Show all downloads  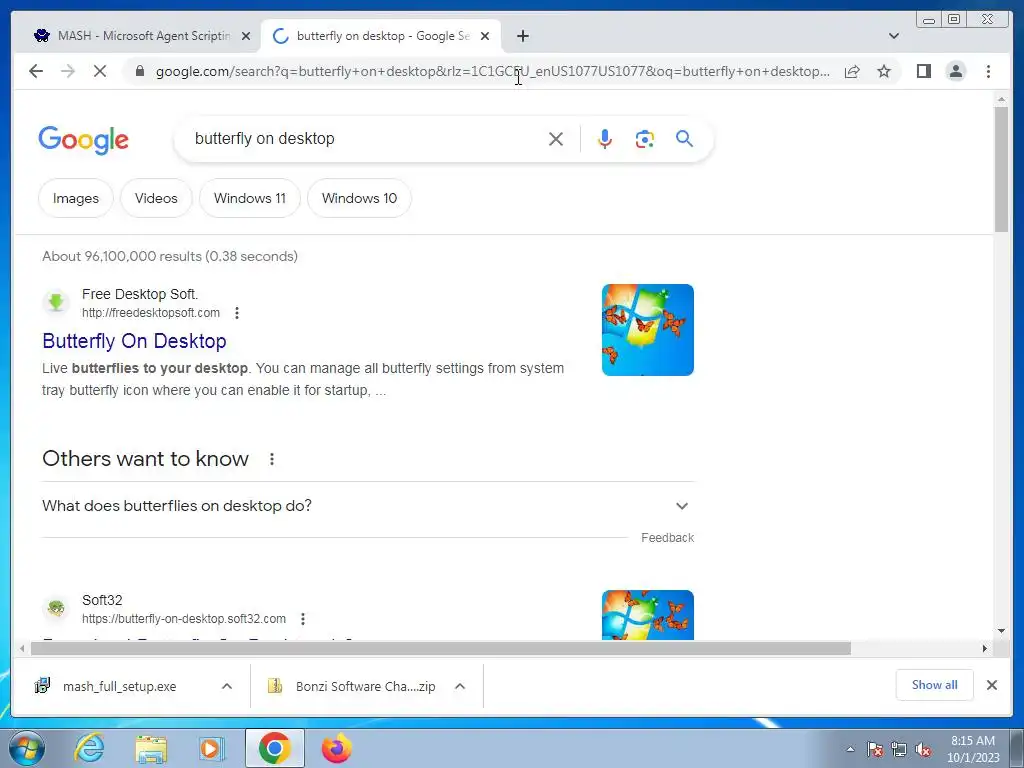coord(935,685)
